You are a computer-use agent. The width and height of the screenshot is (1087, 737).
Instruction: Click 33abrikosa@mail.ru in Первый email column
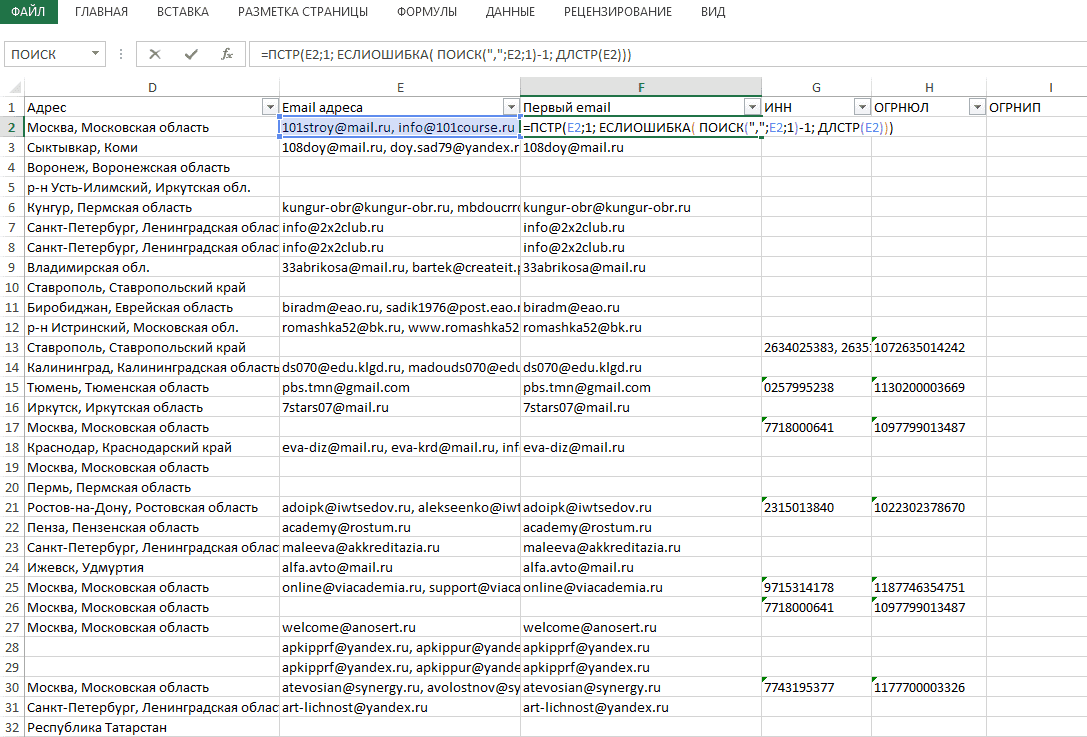(x=641, y=268)
